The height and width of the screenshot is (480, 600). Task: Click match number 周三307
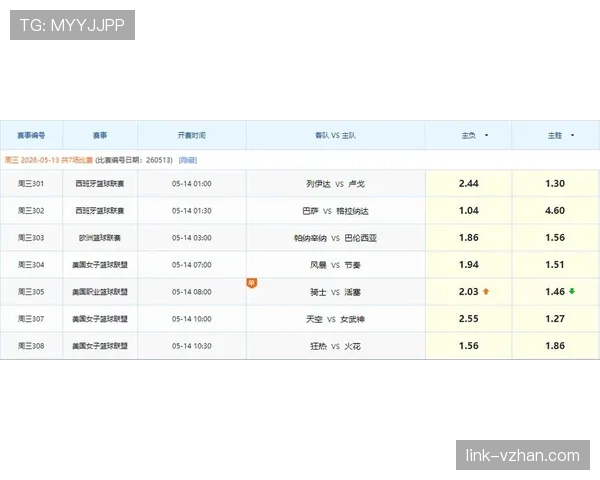pos(31,319)
